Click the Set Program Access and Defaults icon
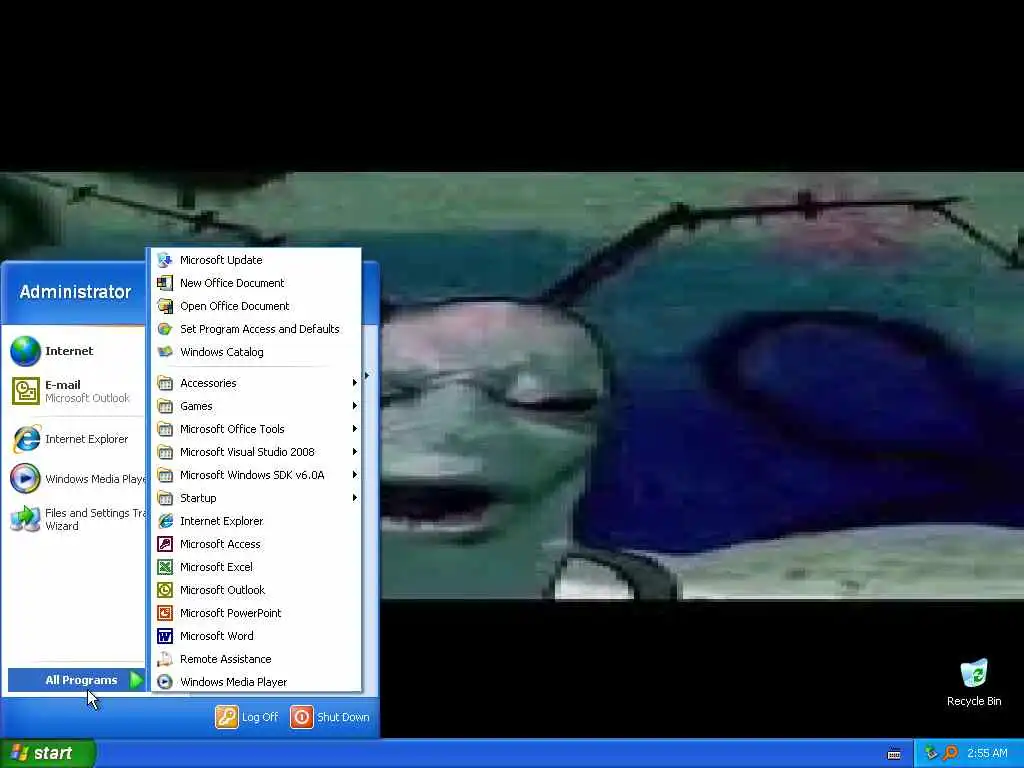Image resolution: width=1024 pixels, height=768 pixels. click(165, 329)
